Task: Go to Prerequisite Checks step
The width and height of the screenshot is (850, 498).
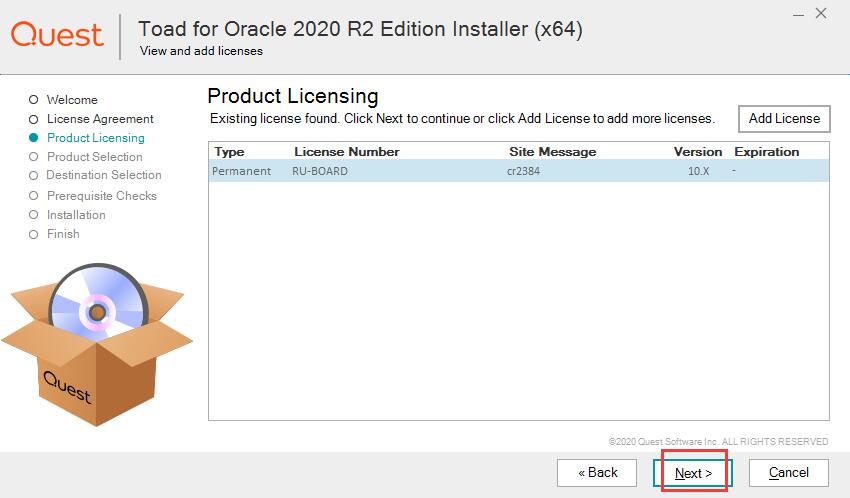Action: (x=101, y=196)
